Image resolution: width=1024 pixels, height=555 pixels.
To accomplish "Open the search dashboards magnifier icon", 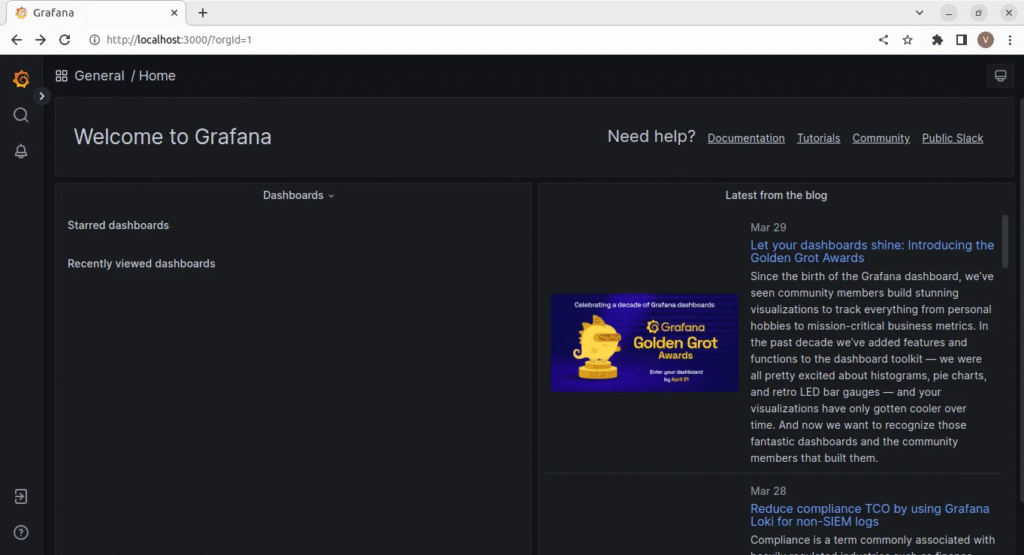I will 21,116.
